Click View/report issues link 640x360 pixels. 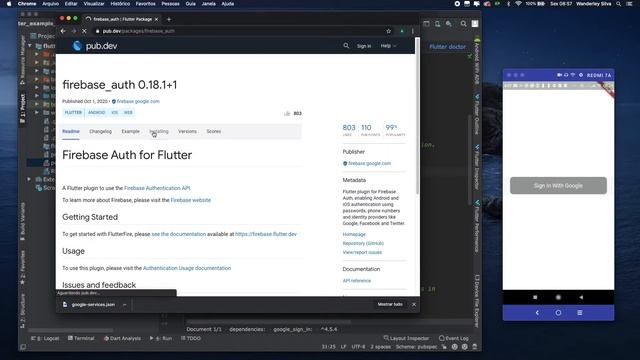tap(362, 252)
